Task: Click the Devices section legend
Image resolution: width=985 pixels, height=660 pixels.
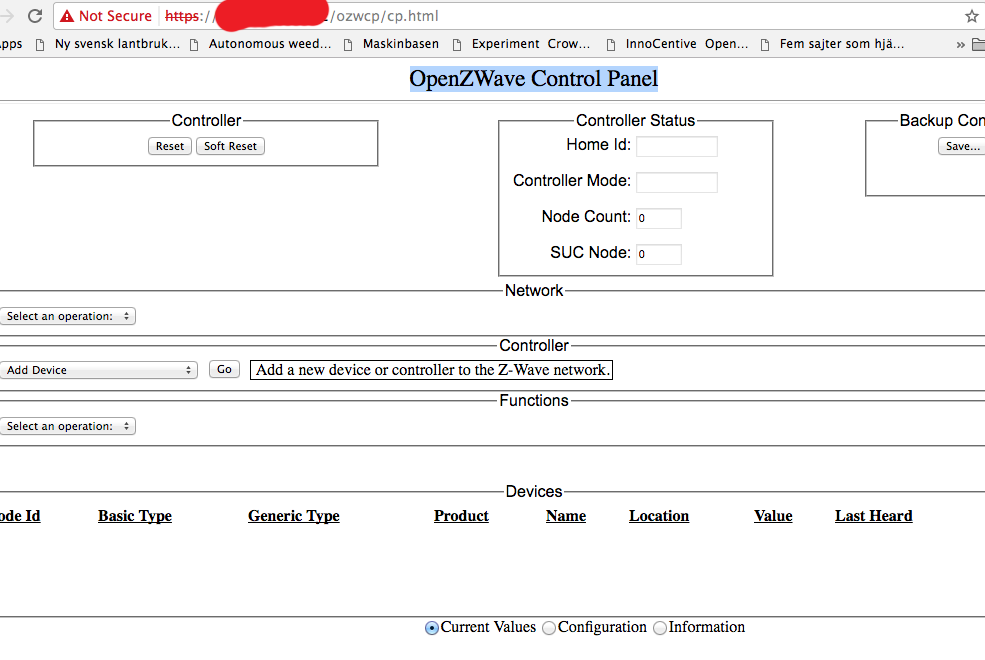Action: [x=534, y=491]
